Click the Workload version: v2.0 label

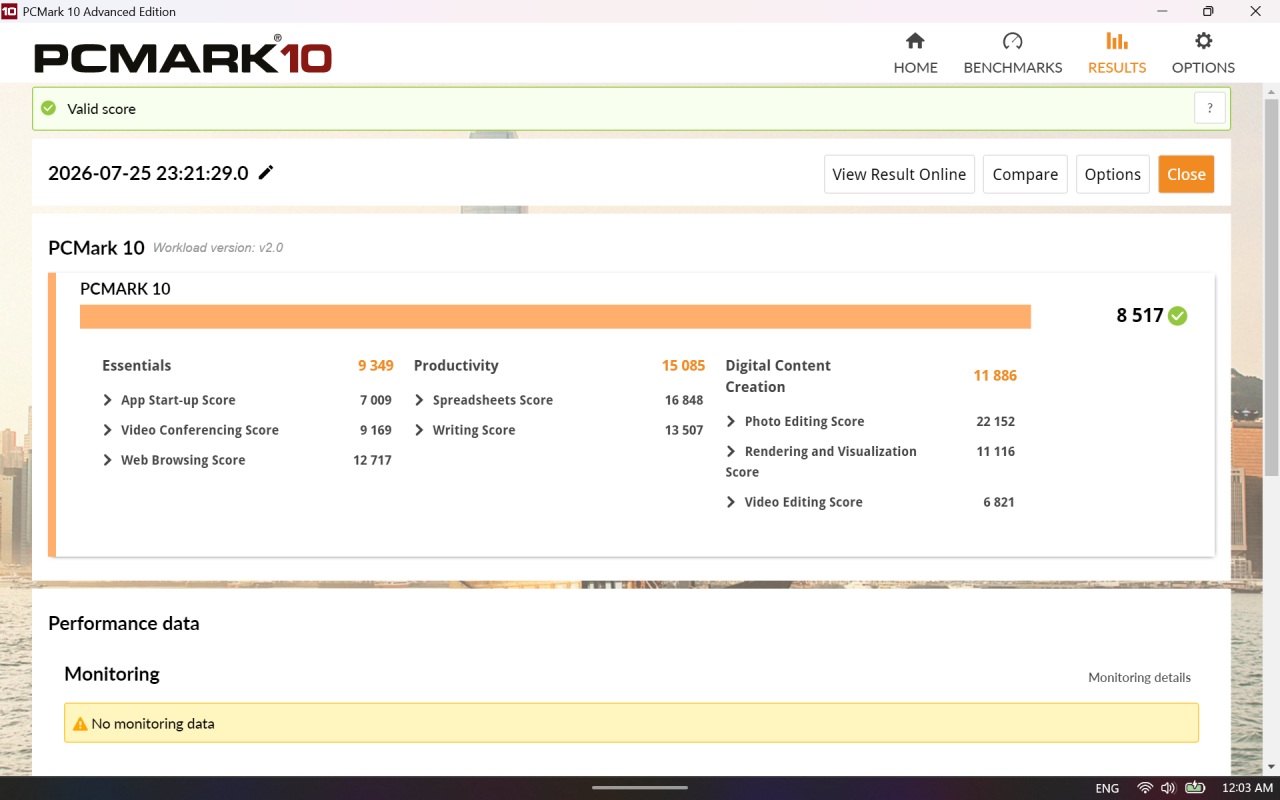218,248
